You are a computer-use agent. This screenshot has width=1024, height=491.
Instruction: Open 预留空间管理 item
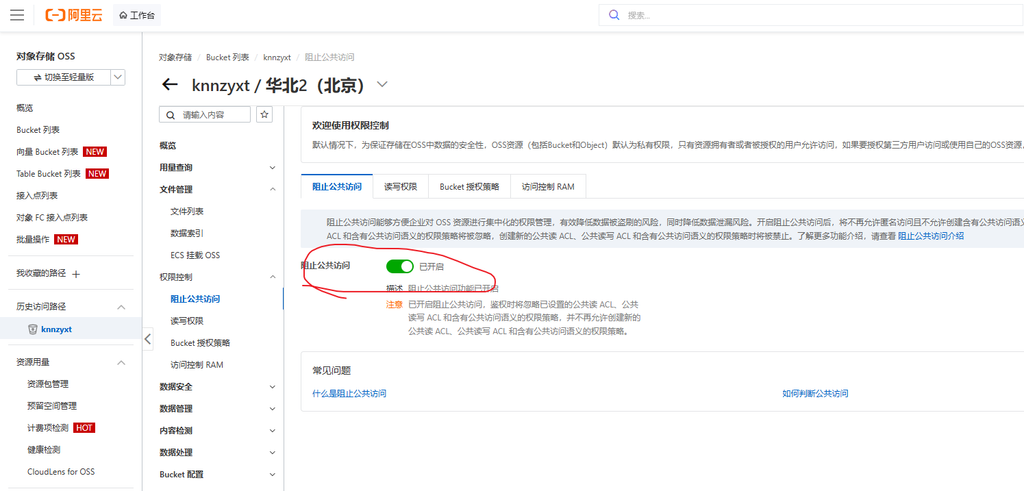pyautogui.click(x=52, y=405)
